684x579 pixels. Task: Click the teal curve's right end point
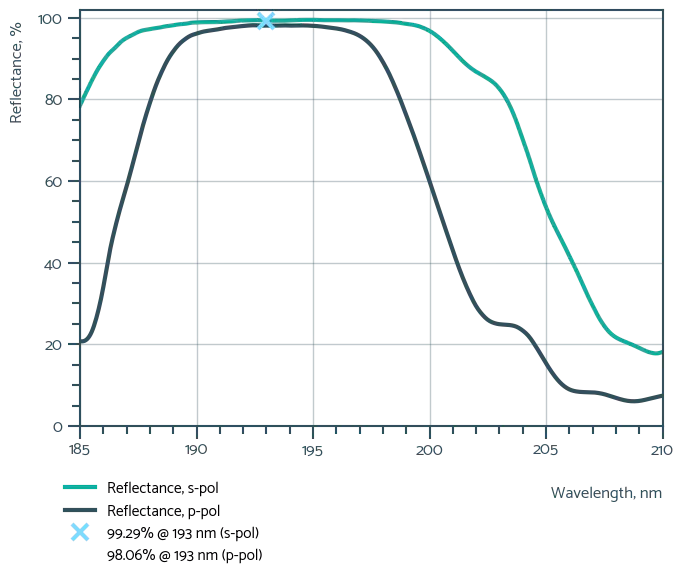660,354
